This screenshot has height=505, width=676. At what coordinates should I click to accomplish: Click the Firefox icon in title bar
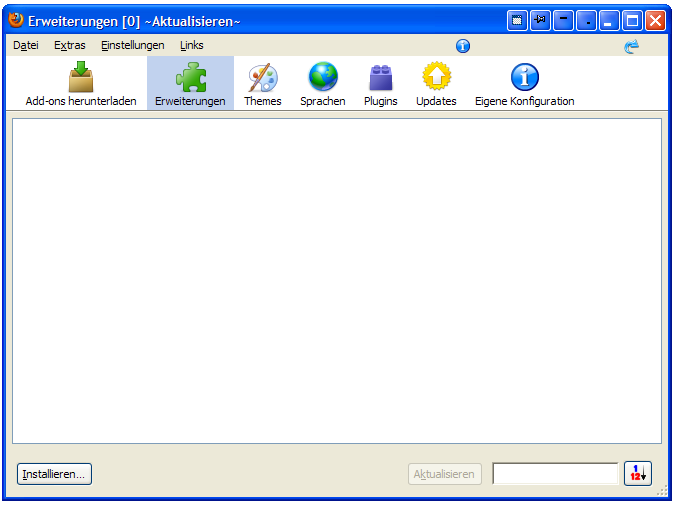click(16, 20)
